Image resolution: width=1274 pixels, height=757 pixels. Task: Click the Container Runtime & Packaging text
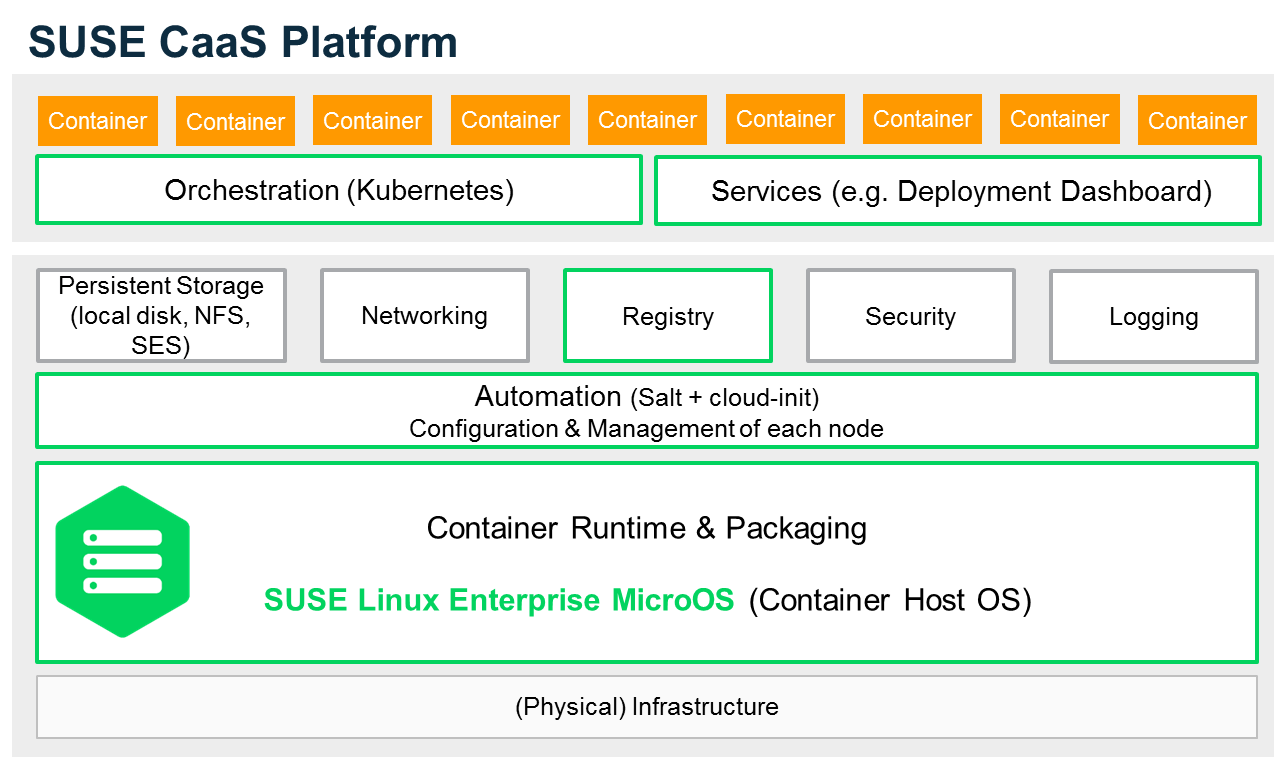[647, 528]
